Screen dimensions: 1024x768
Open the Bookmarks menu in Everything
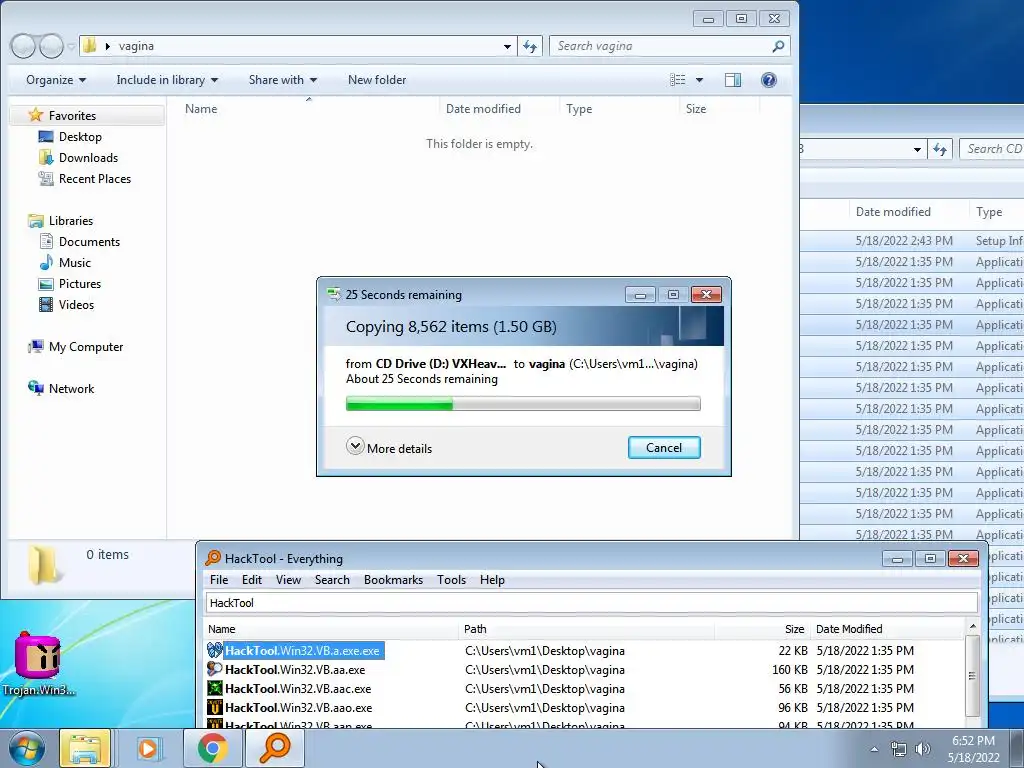point(393,580)
